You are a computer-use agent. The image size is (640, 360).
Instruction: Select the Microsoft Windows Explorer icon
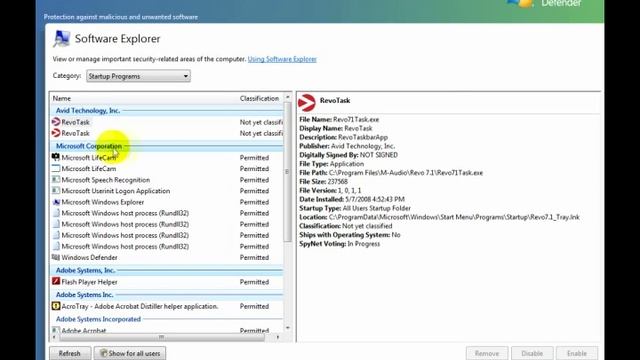pyautogui.click(x=56, y=202)
